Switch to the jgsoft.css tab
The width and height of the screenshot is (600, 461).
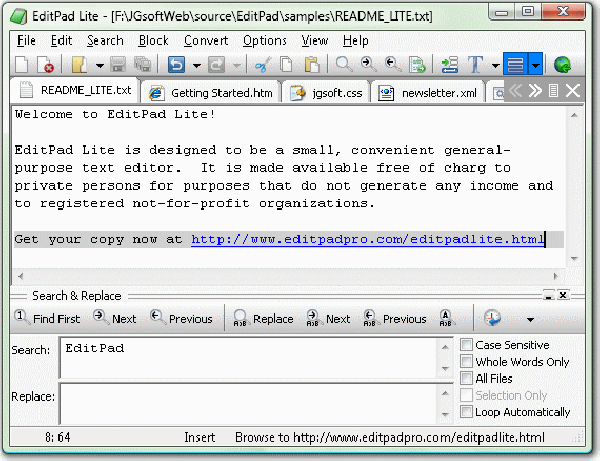pos(326,93)
